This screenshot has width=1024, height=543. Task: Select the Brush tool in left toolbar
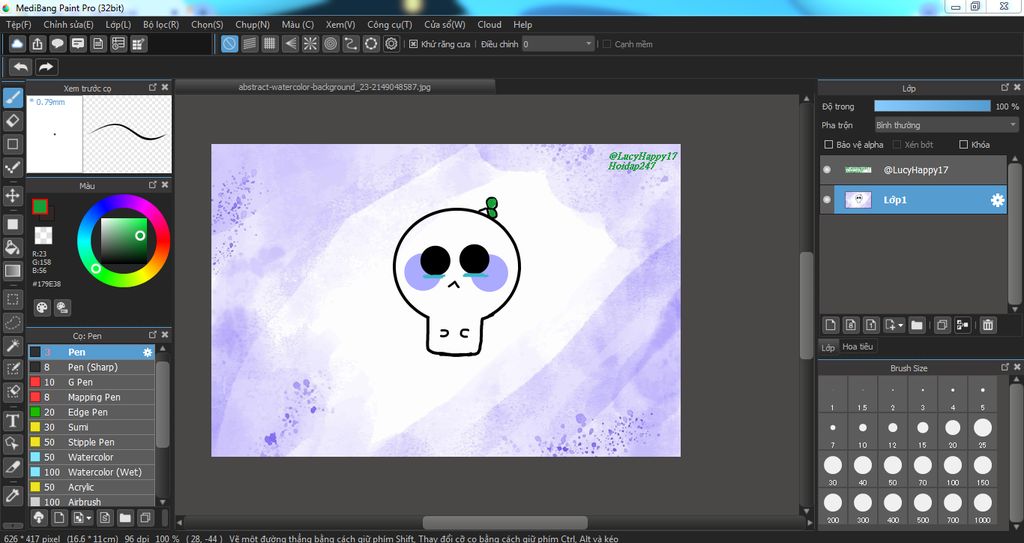click(12, 98)
